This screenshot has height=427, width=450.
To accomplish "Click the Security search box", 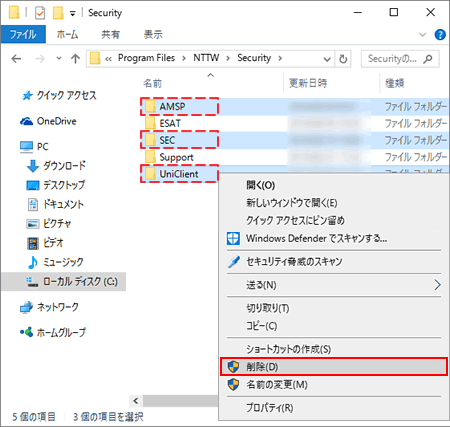I will (400, 59).
